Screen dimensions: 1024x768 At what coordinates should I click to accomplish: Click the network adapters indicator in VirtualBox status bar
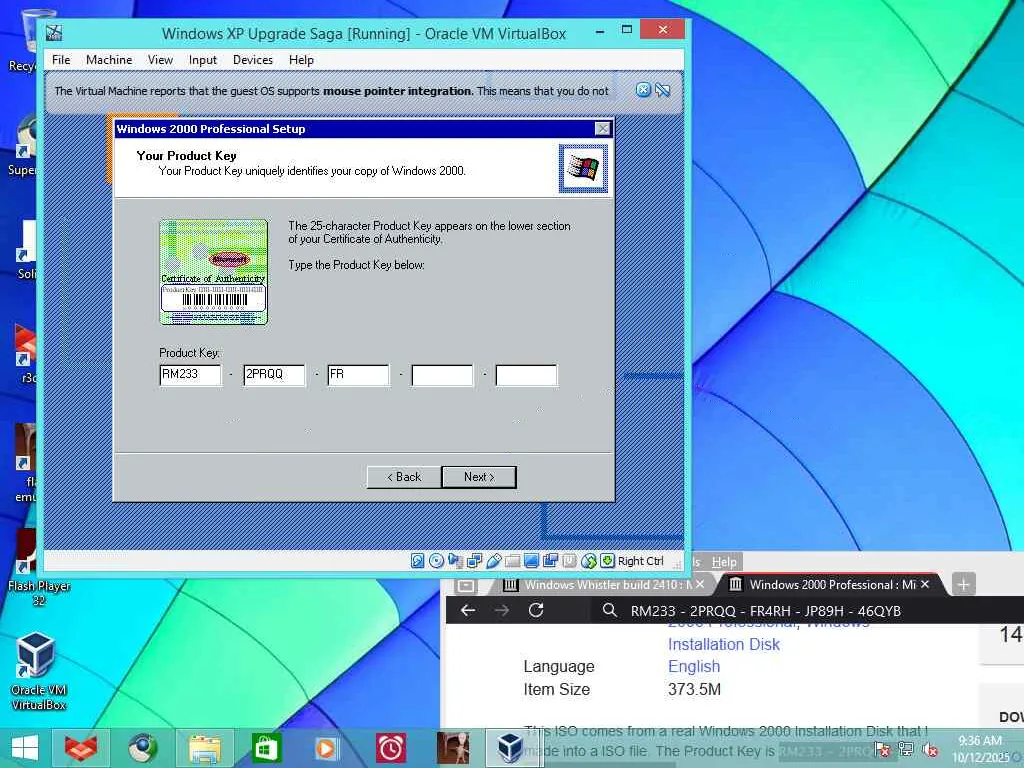pos(474,560)
